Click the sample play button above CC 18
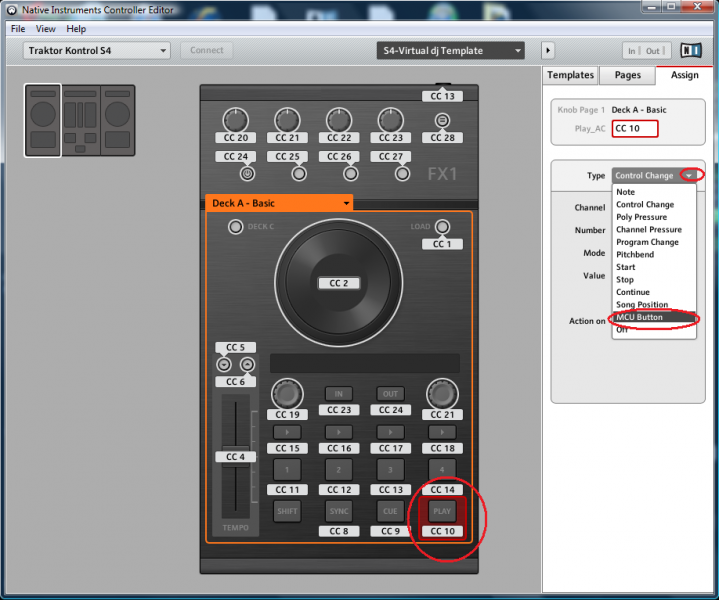The width and height of the screenshot is (719, 600). click(x=442, y=432)
